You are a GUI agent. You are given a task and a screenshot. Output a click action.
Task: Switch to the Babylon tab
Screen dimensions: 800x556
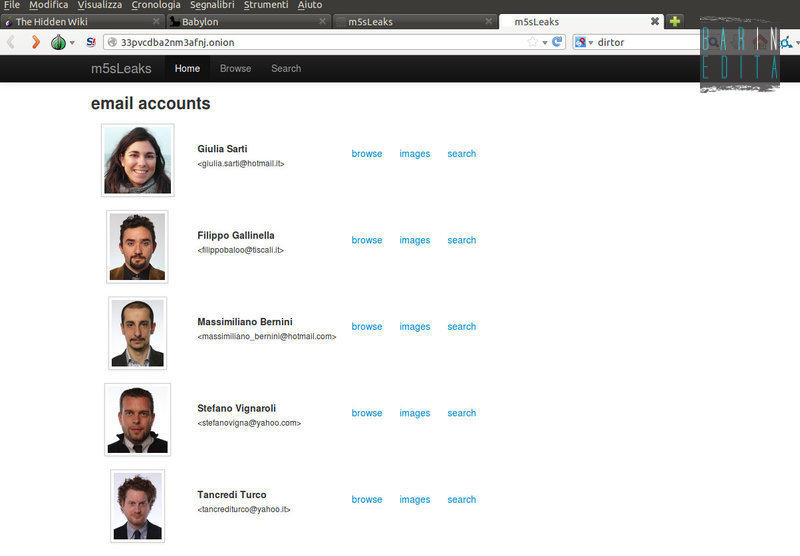pos(248,21)
